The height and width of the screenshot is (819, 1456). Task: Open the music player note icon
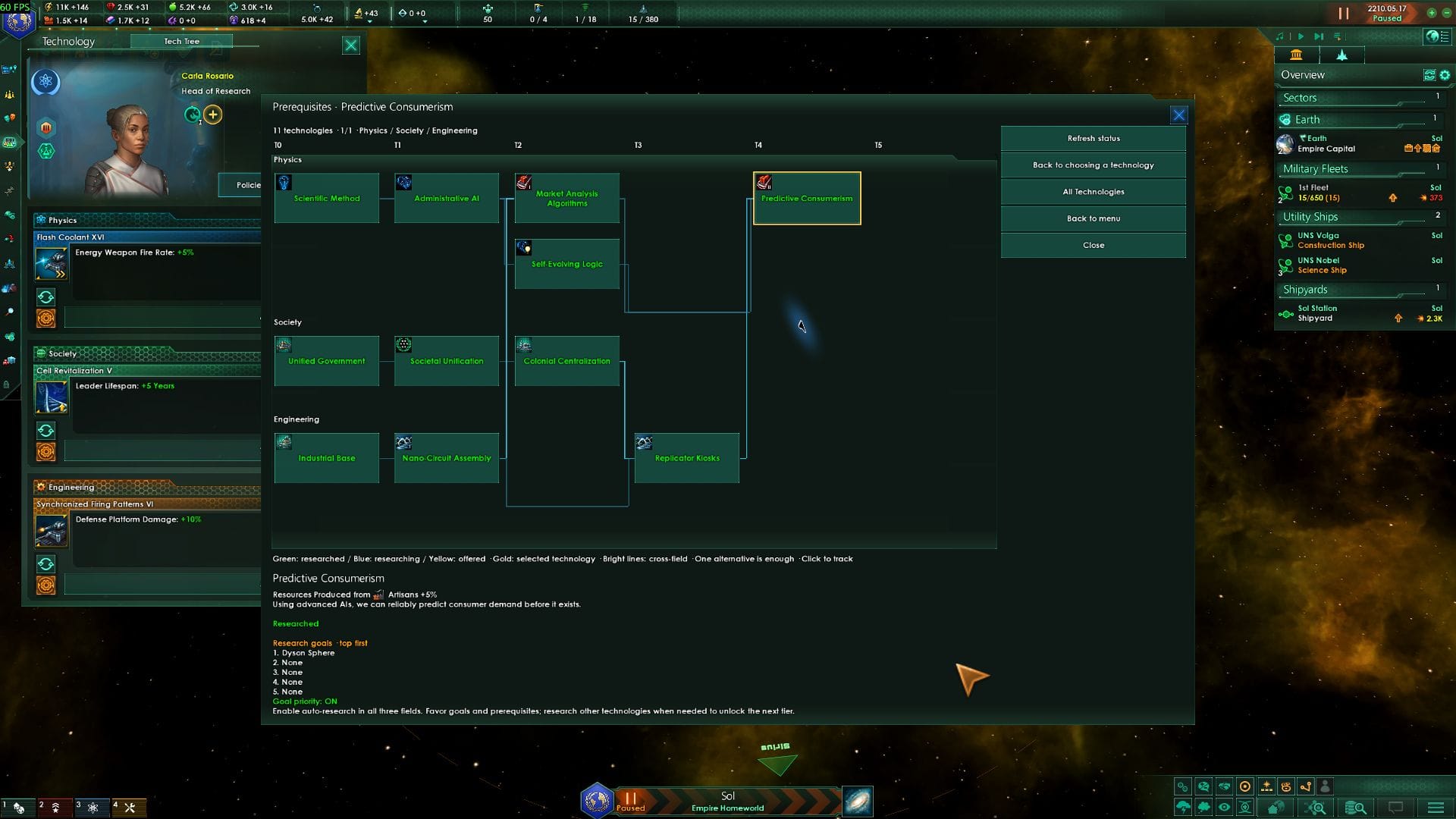click(x=1280, y=36)
